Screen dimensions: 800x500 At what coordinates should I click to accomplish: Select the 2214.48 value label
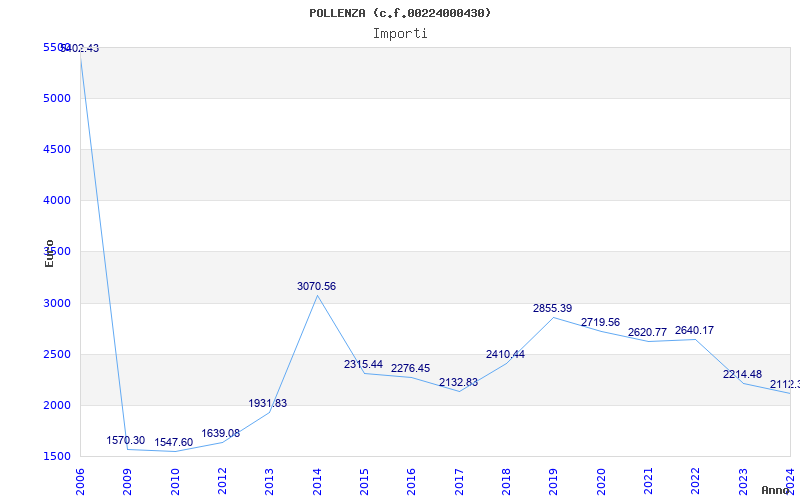pos(742,375)
